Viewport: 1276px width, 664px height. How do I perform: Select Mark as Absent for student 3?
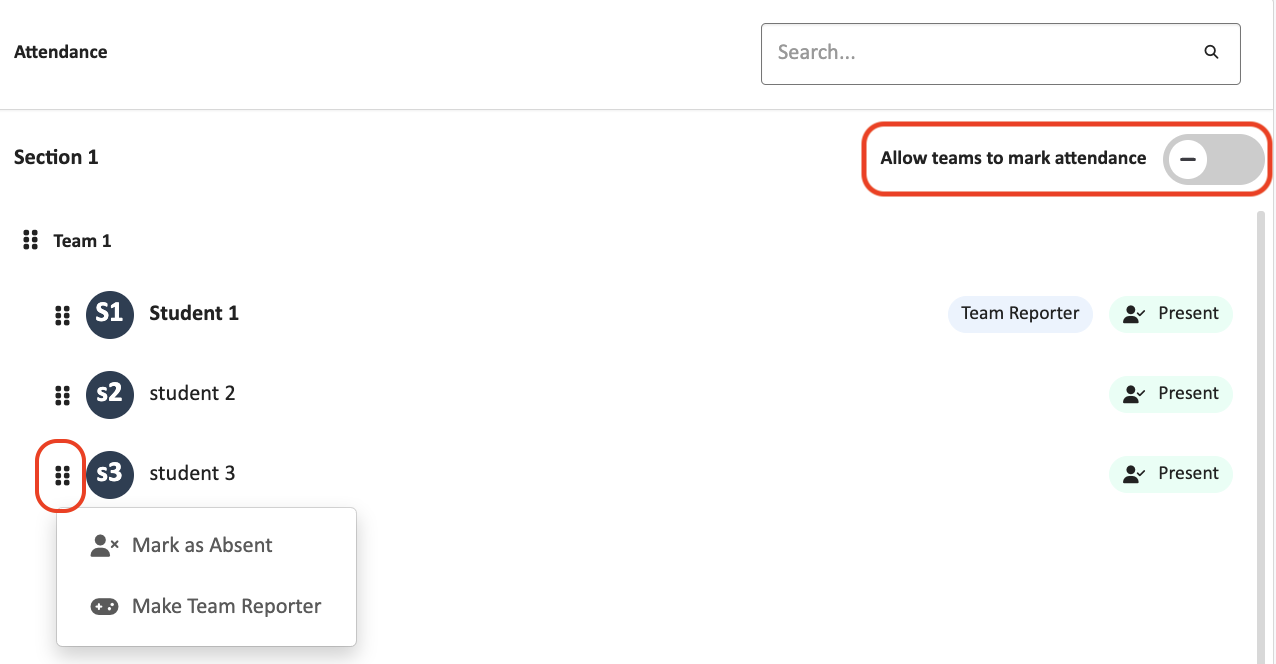click(x=202, y=545)
